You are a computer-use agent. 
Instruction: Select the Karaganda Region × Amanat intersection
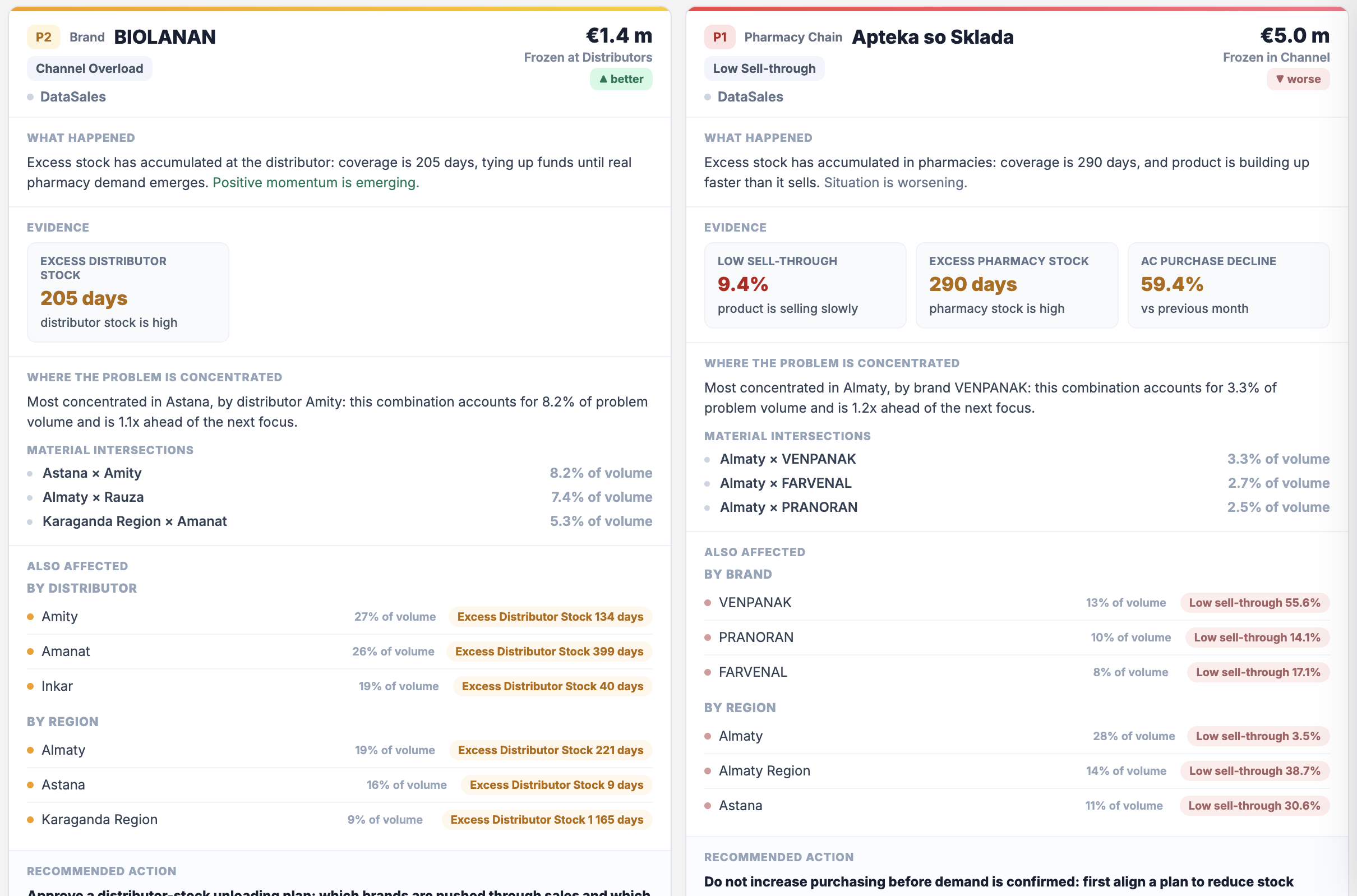[x=339, y=521]
